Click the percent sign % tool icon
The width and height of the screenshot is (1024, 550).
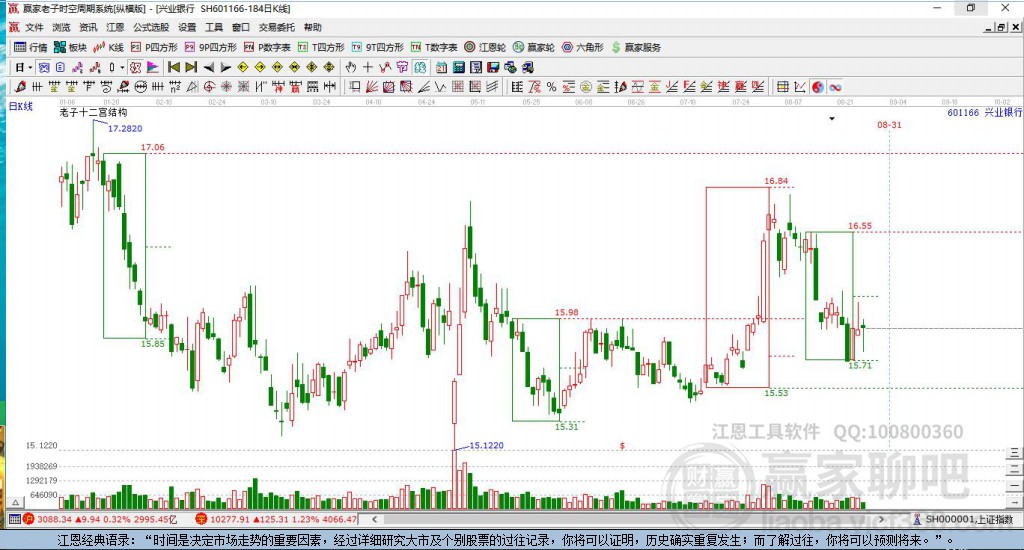552,87
